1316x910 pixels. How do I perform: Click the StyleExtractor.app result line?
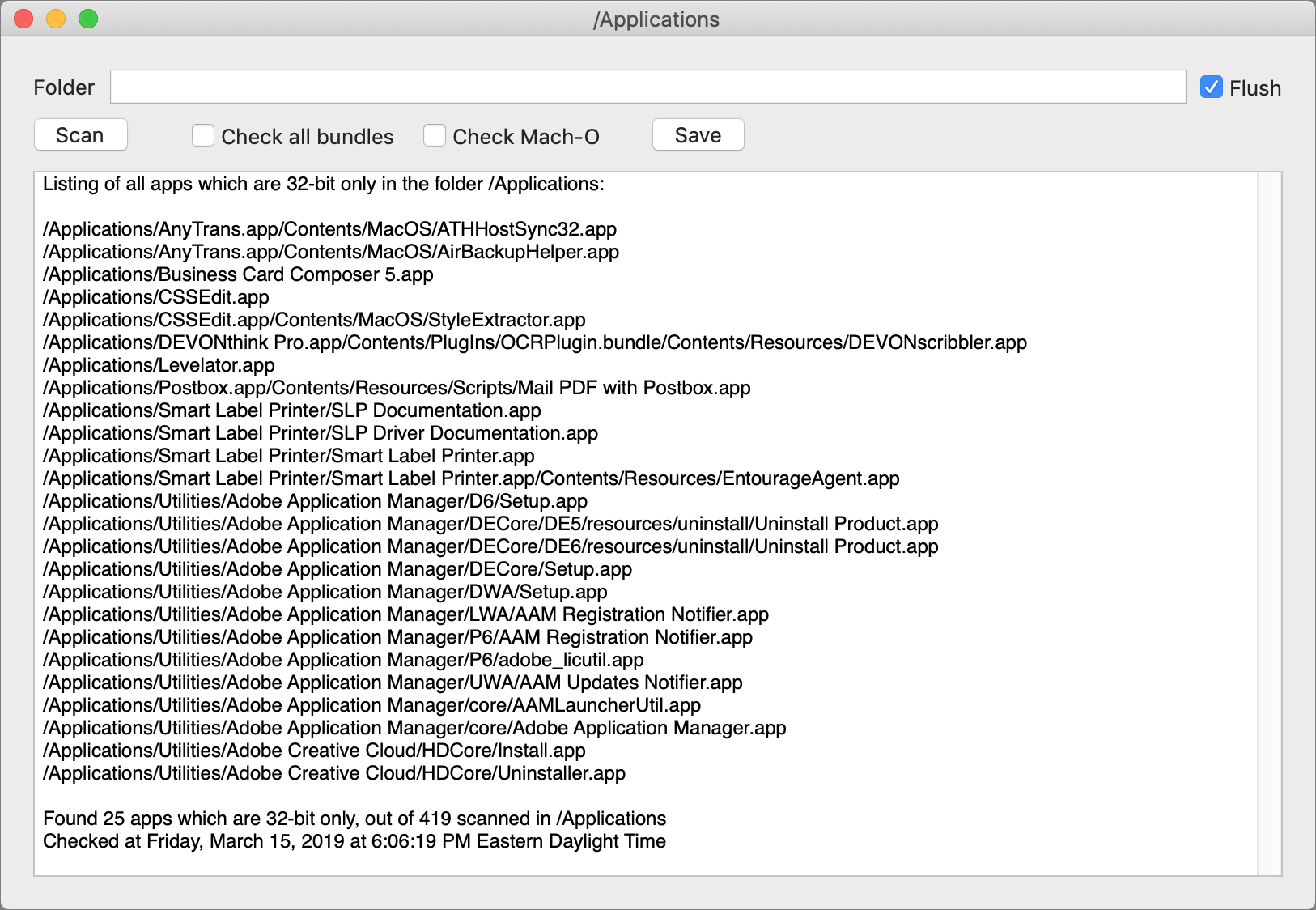(314, 320)
